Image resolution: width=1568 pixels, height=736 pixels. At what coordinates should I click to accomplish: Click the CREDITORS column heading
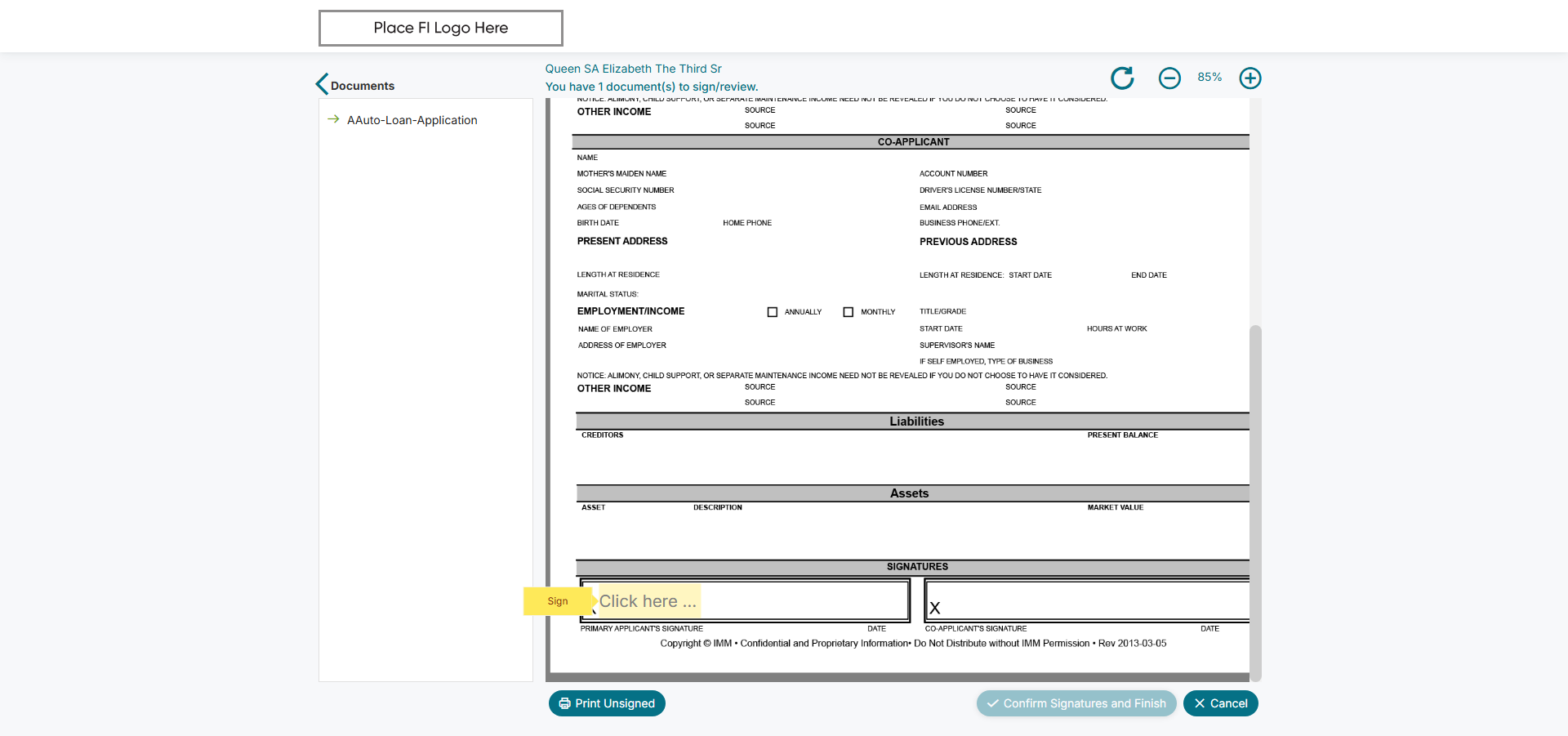pos(603,435)
